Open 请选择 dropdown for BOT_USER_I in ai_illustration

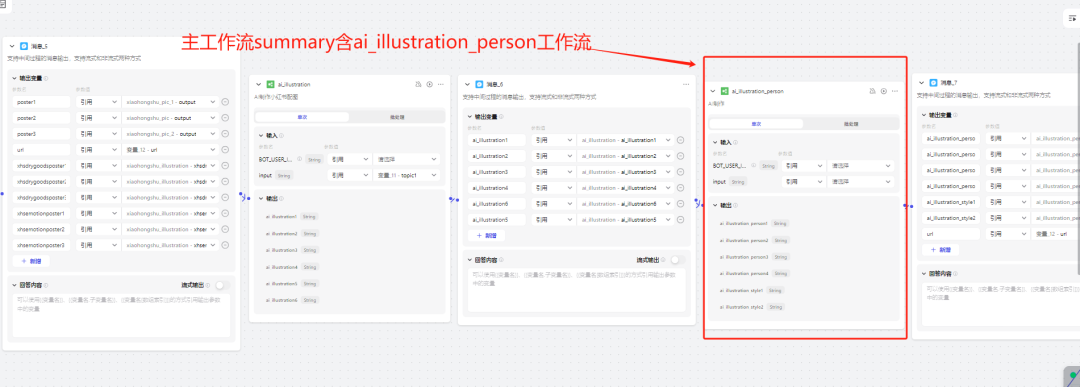click(x=406, y=159)
